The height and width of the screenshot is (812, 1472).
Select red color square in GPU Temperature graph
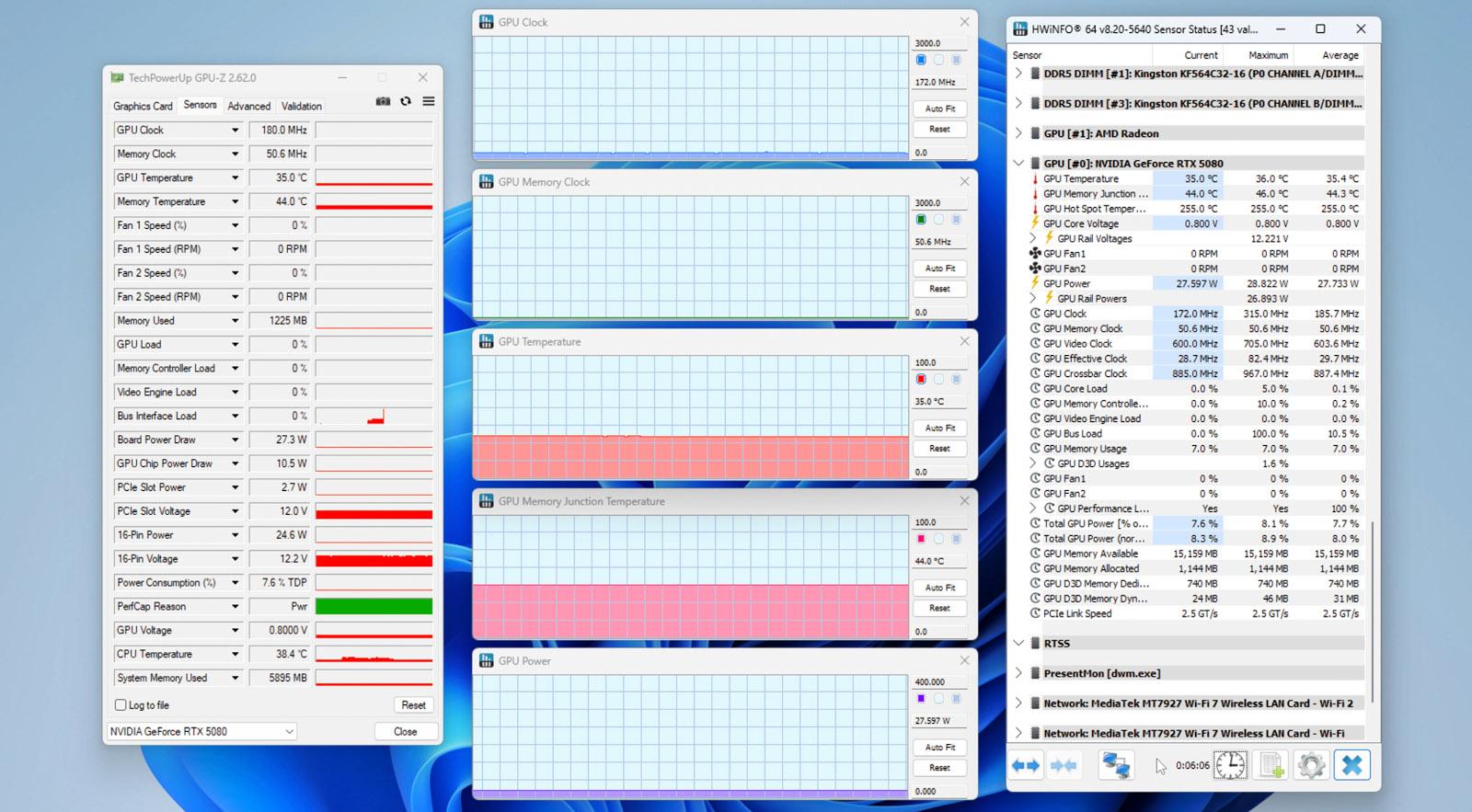(x=921, y=379)
